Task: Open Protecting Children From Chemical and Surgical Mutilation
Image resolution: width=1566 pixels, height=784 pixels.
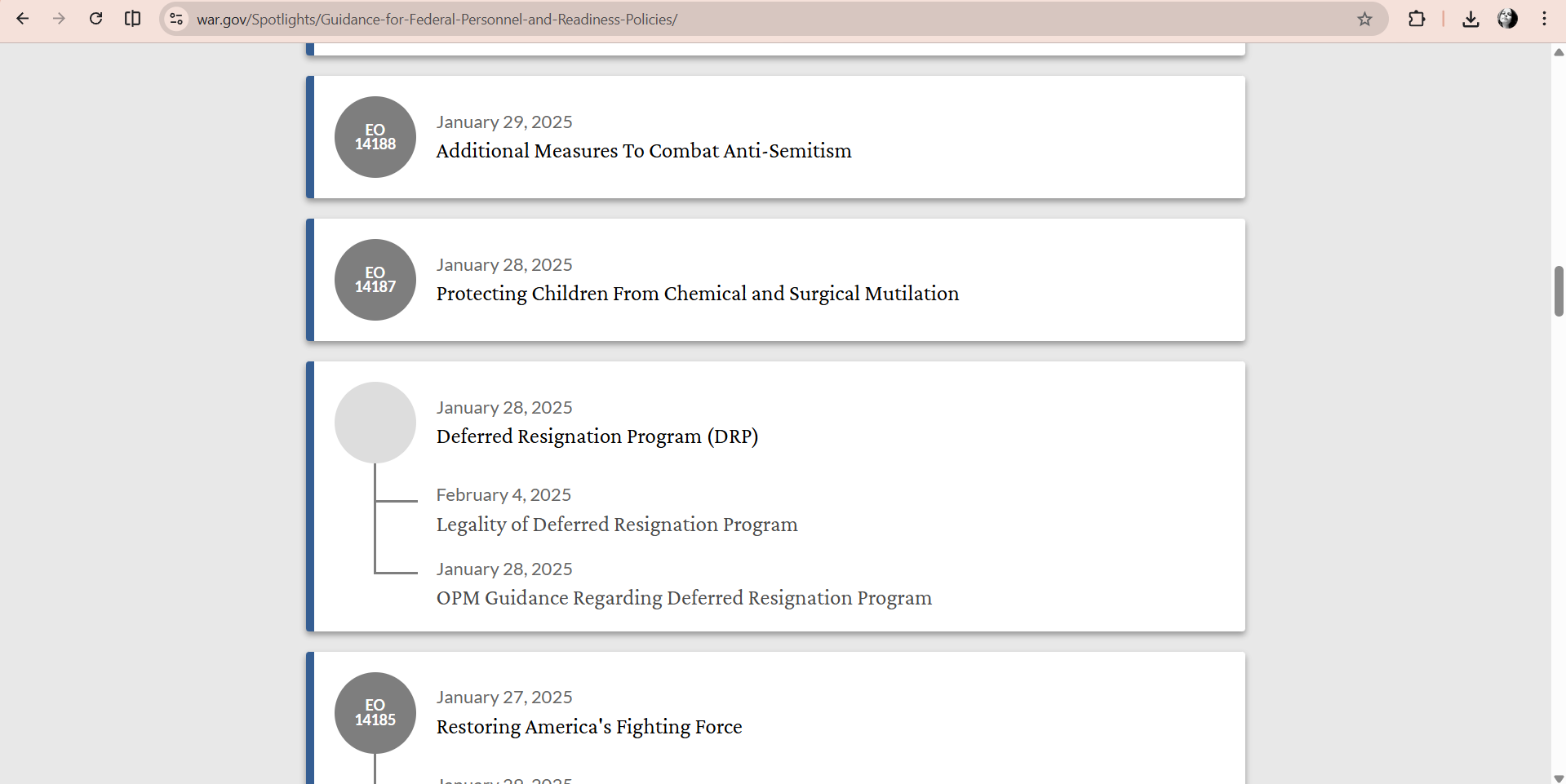Action: 697,294
